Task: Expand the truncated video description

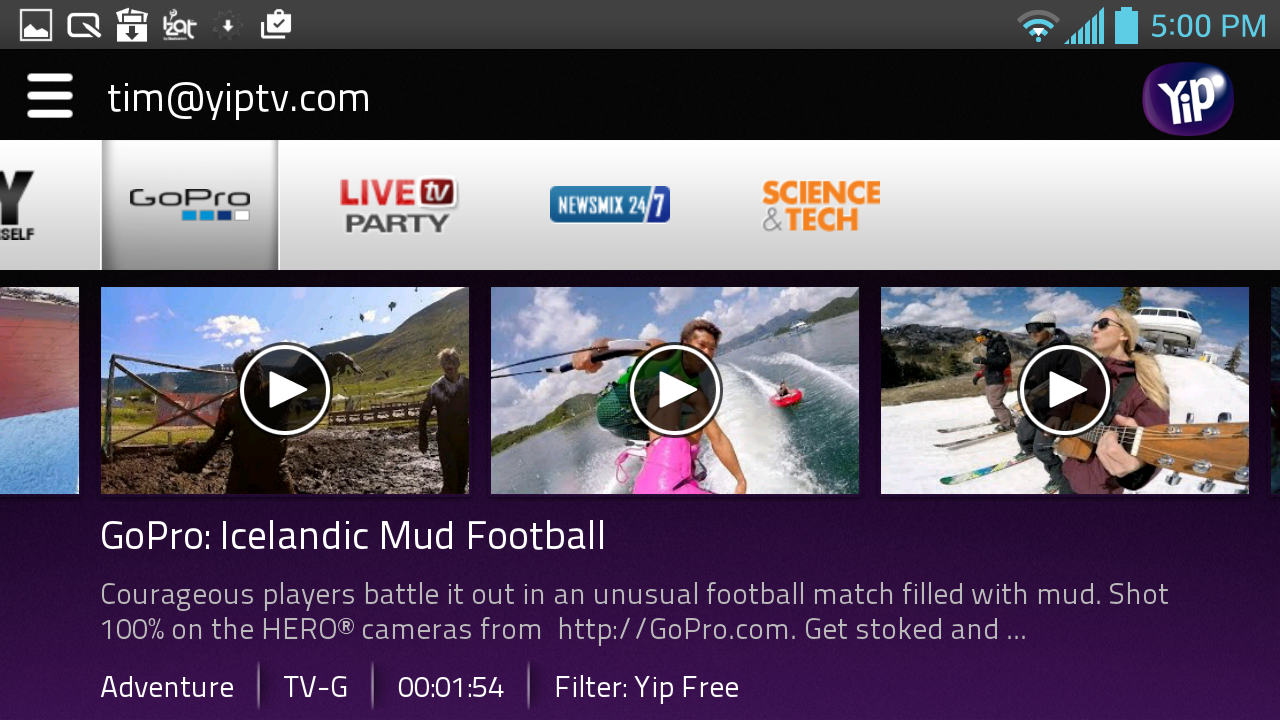Action: click(x=634, y=612)
